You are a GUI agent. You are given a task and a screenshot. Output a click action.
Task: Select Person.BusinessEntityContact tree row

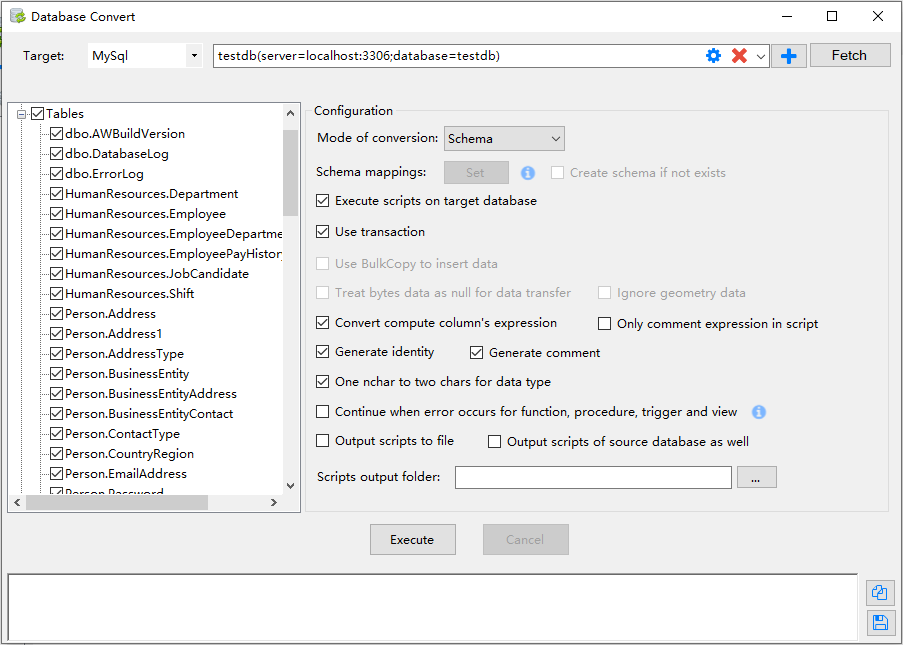click(149, 413)
